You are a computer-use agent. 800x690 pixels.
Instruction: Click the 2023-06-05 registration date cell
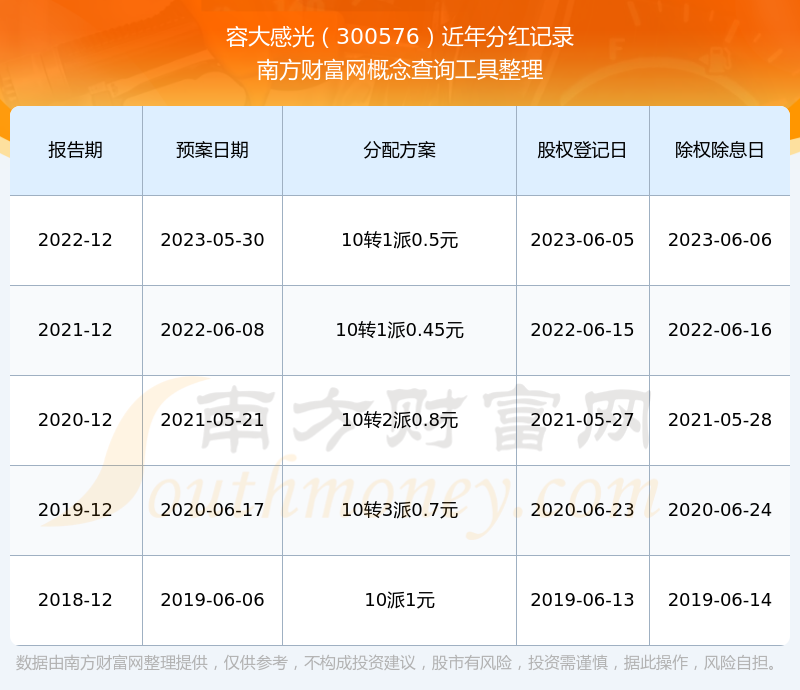[x=583, y=240]
